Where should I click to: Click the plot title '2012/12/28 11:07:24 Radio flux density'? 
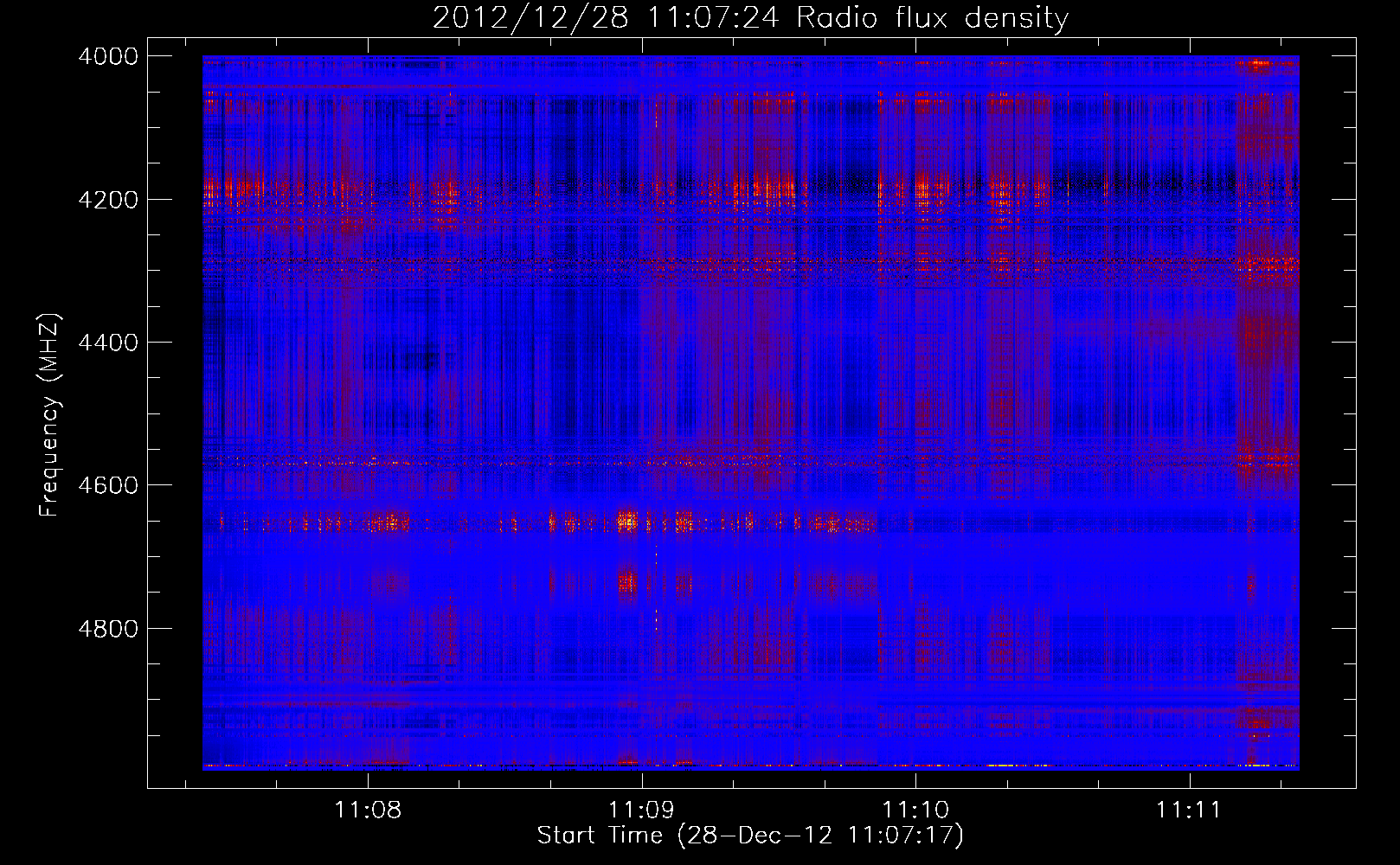[x=750, y=17]
